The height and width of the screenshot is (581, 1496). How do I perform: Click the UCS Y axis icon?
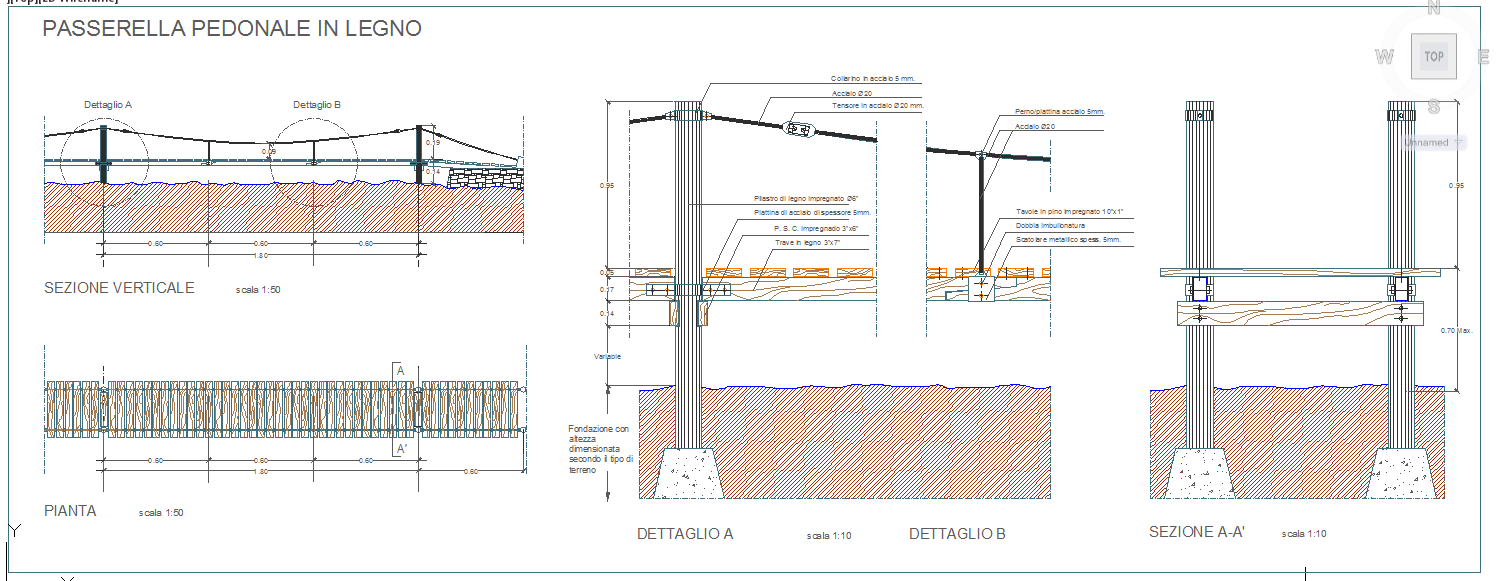[x=13, y=529]
